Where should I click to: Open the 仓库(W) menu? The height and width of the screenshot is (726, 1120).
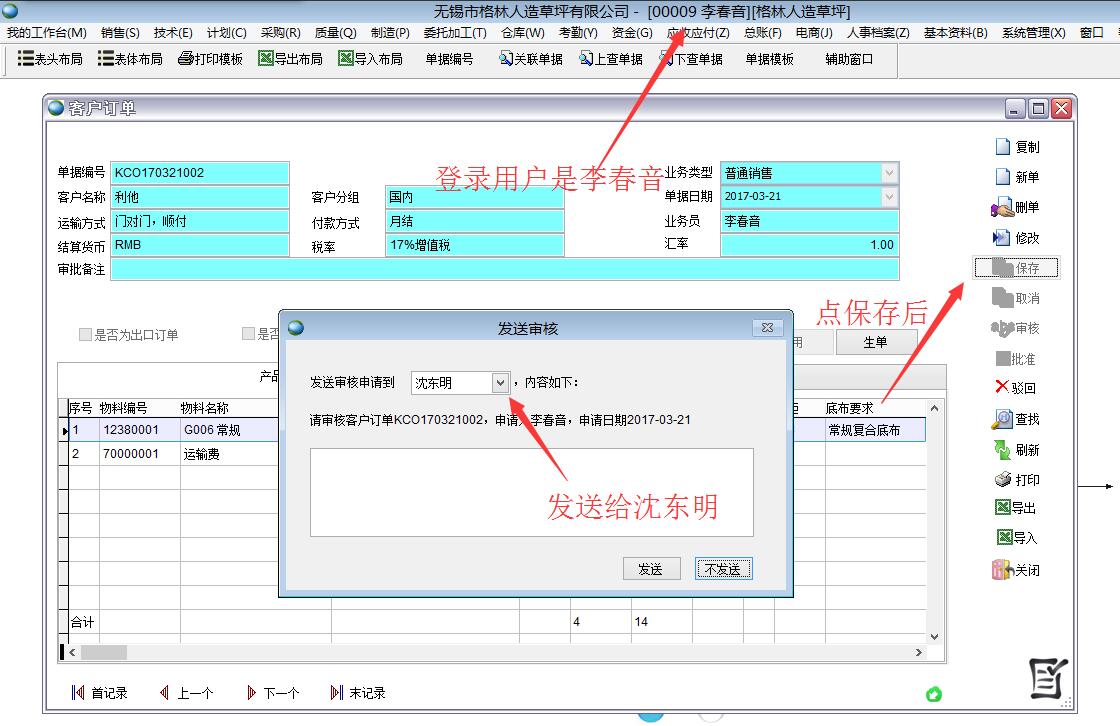click(x=522, y=33)
